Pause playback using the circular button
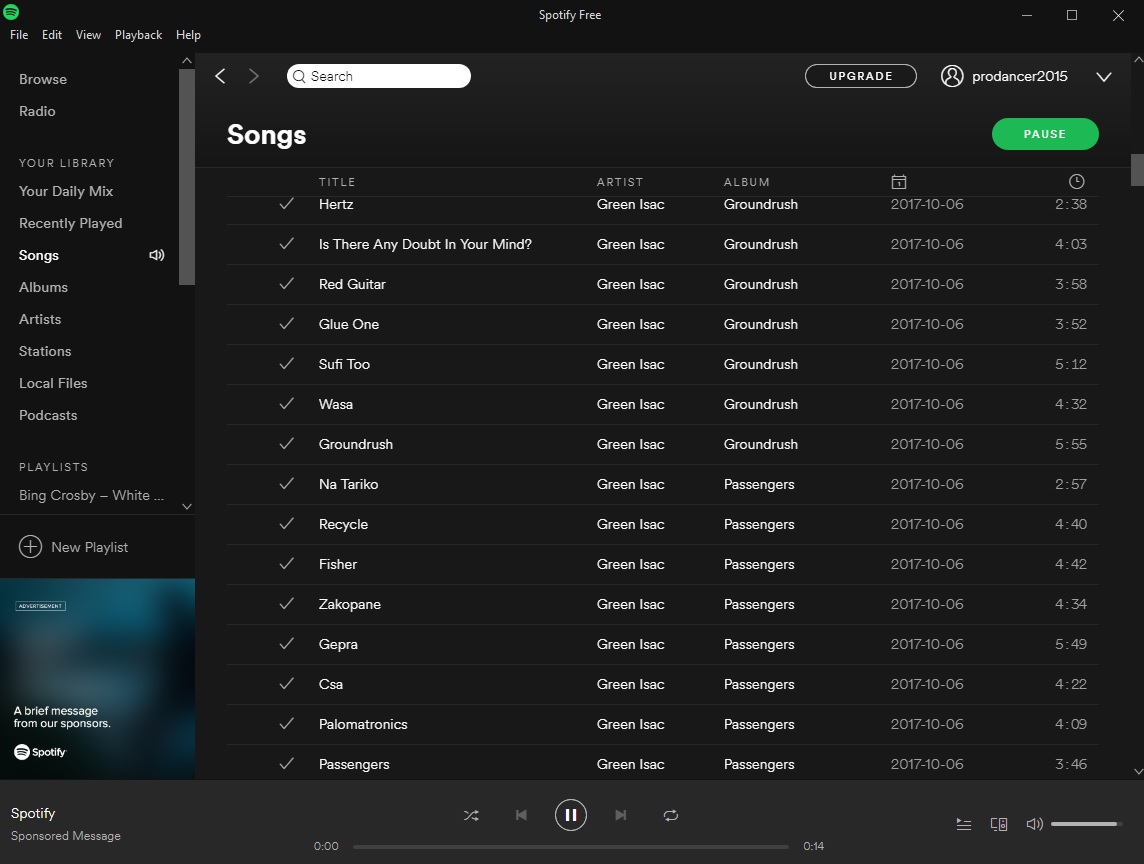The height and width of the screenshot is (864, 1144). (x=571, y=815)
